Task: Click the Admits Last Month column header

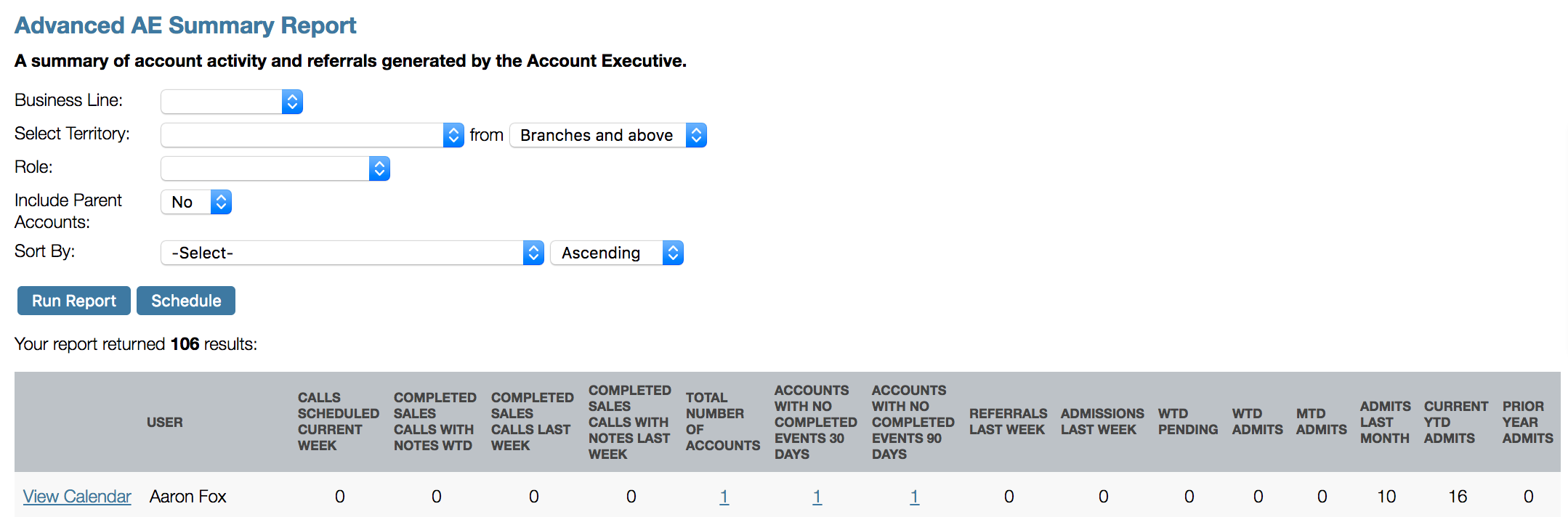Action: click(x=1386, y=422)
